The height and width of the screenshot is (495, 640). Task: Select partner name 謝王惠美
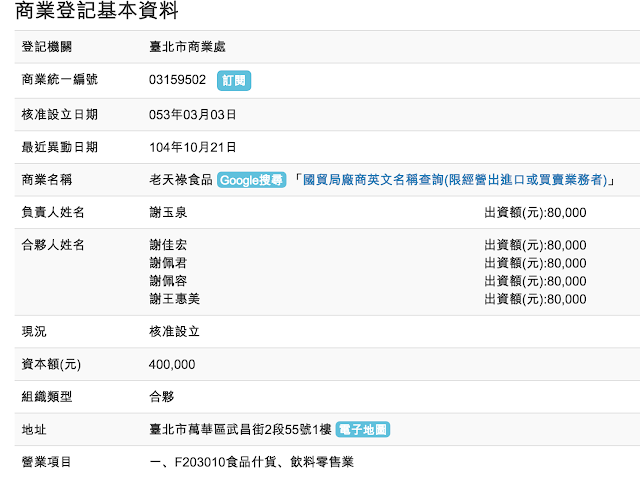174,299
